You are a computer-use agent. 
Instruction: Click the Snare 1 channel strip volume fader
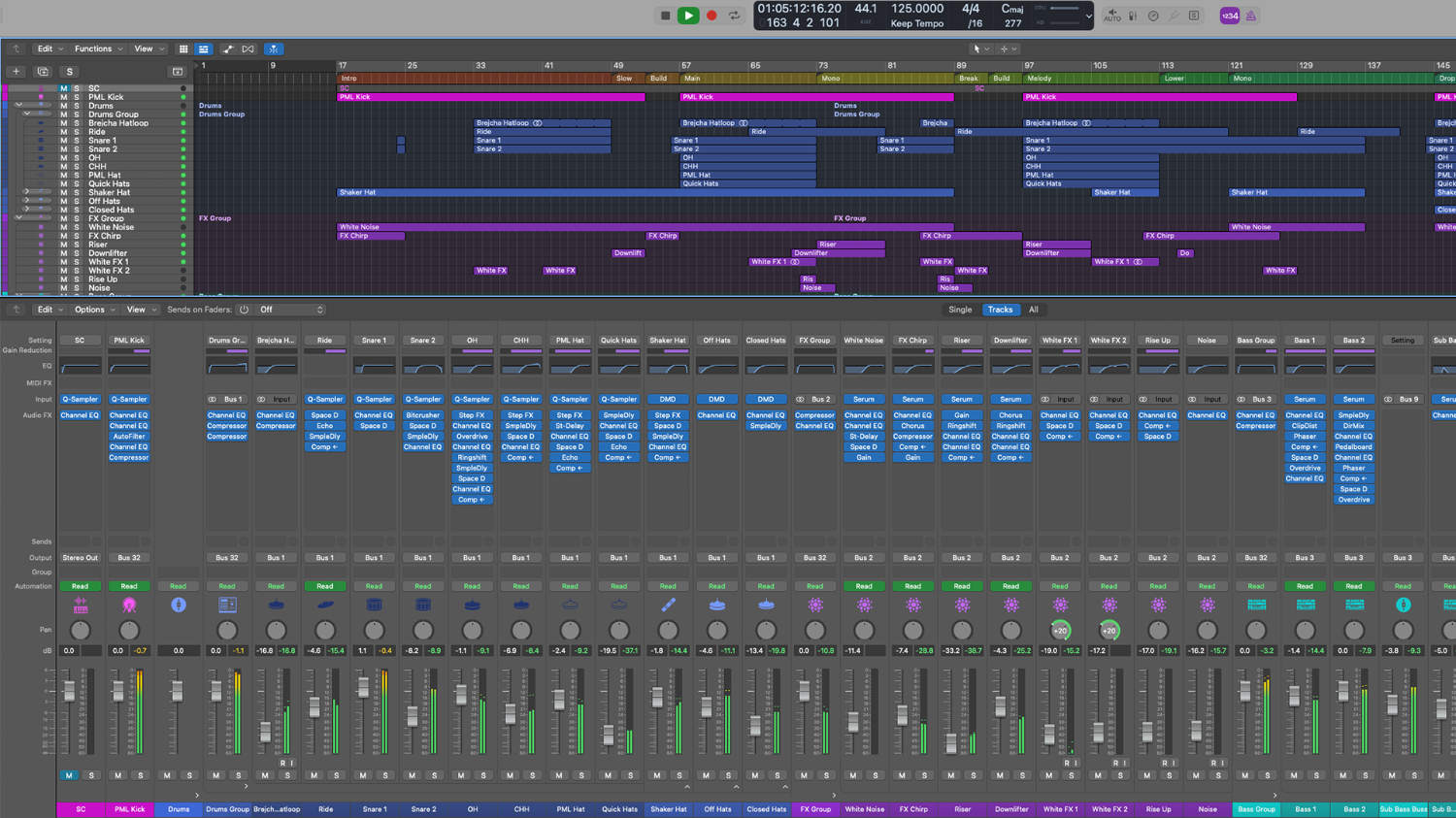point(363,688)
